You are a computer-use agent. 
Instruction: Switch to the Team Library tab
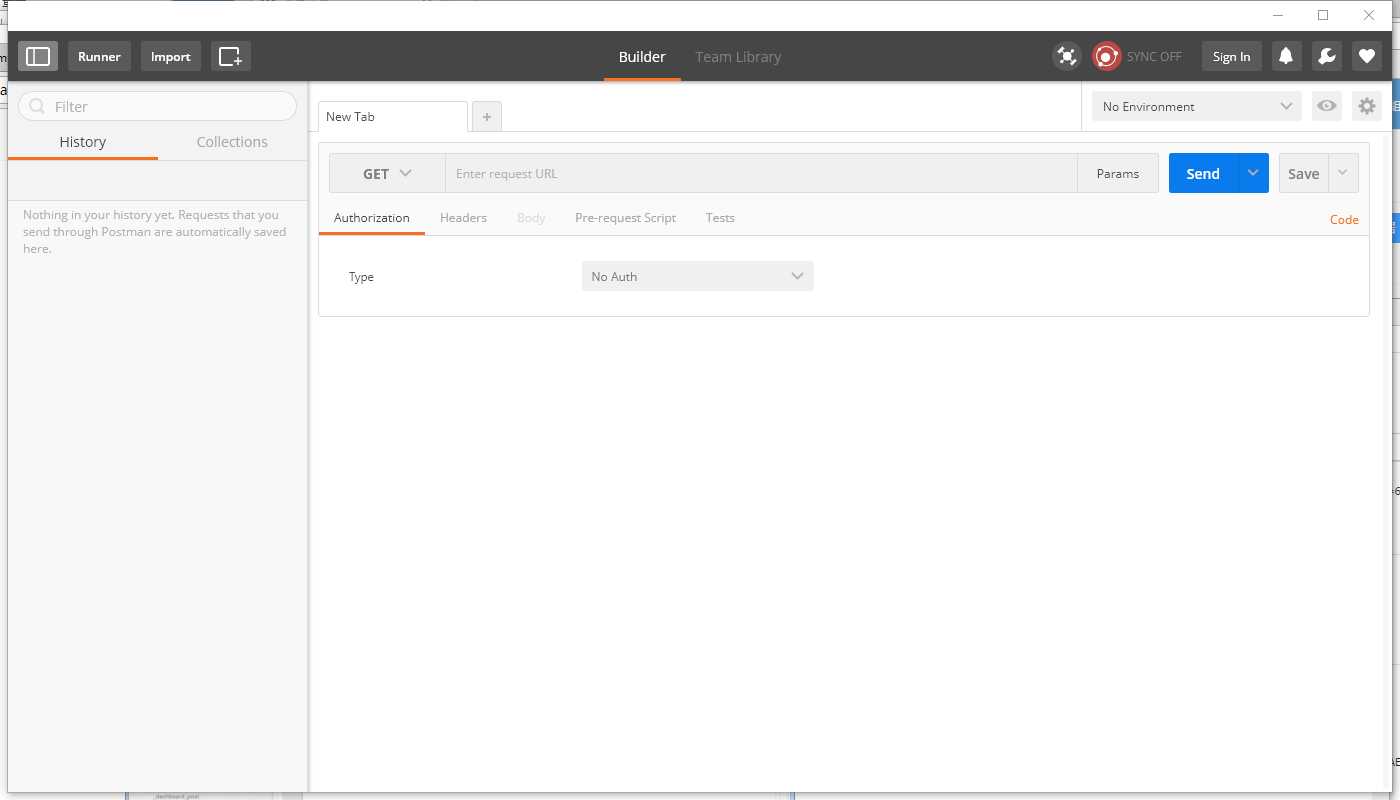738,57
